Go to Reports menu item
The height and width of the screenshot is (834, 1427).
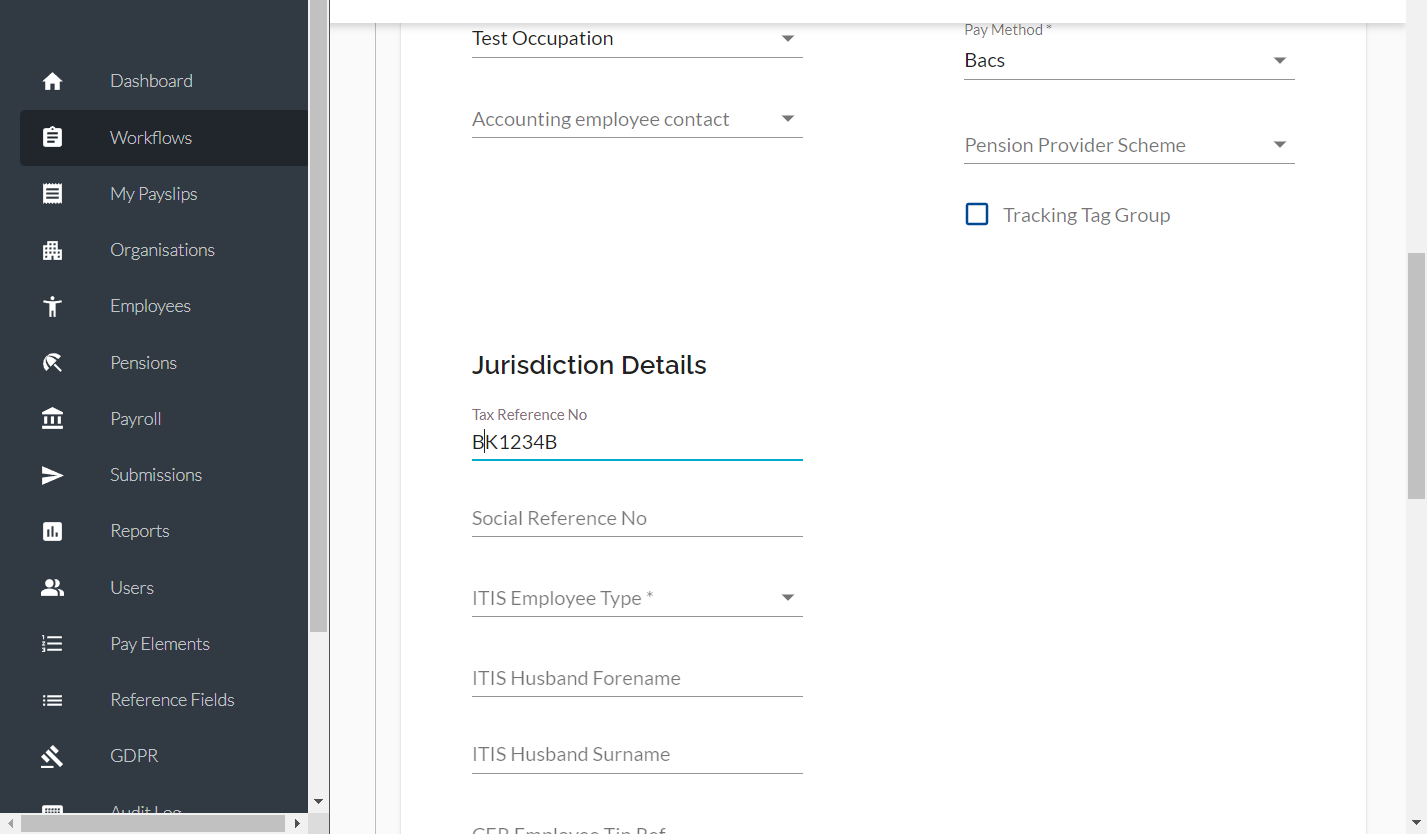(139, 531)
